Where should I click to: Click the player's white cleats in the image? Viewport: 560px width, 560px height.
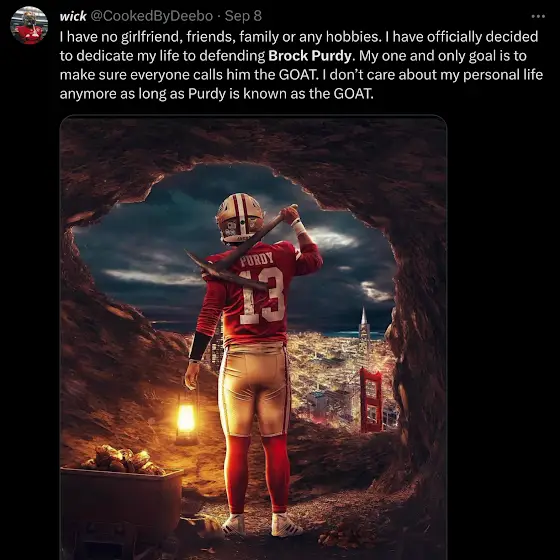261,525
